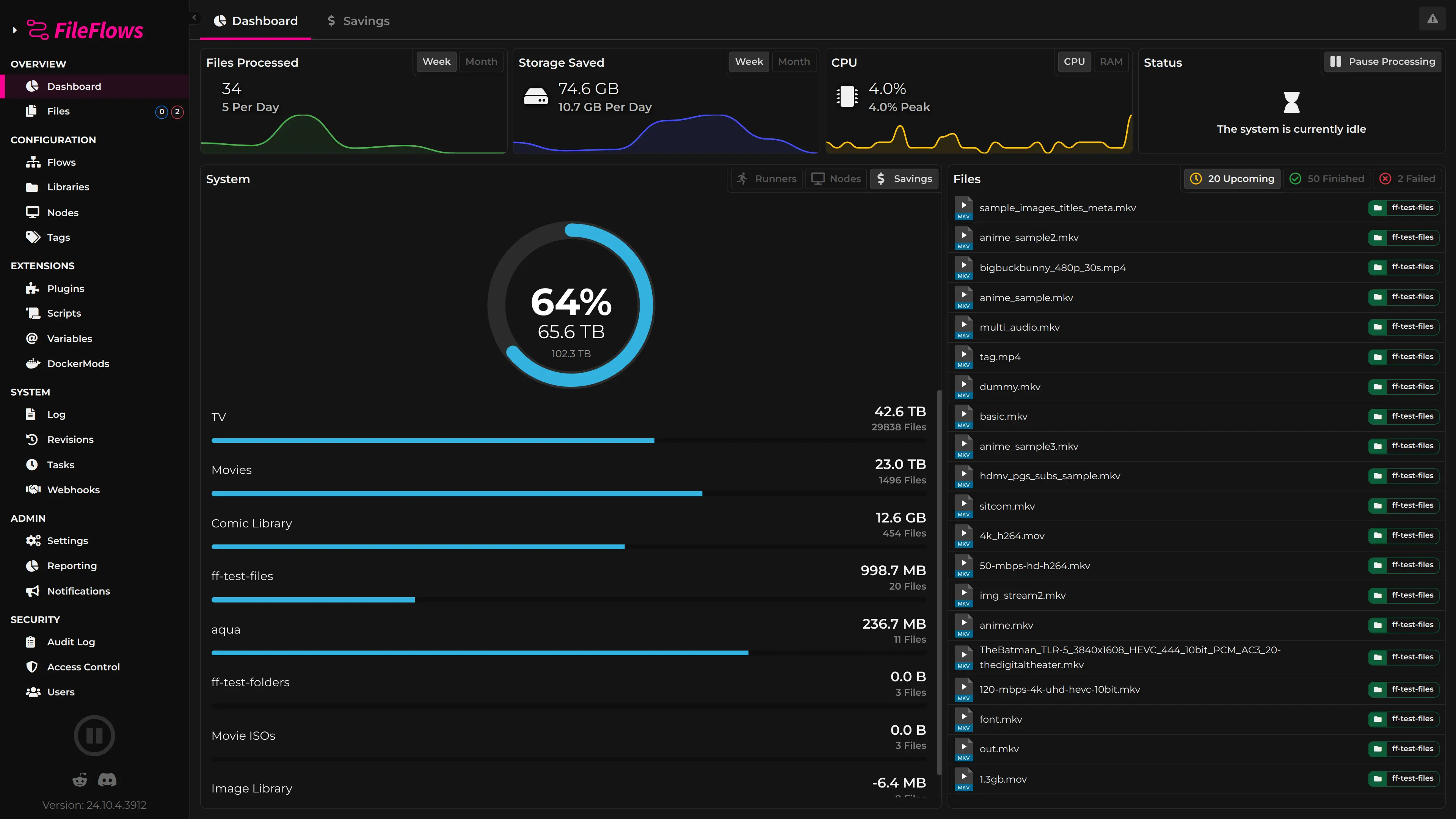Click file icon next to anime_sample2.mkv
Image resolution: width=1456 pixels, height=819 pixels.
(964, 238)
